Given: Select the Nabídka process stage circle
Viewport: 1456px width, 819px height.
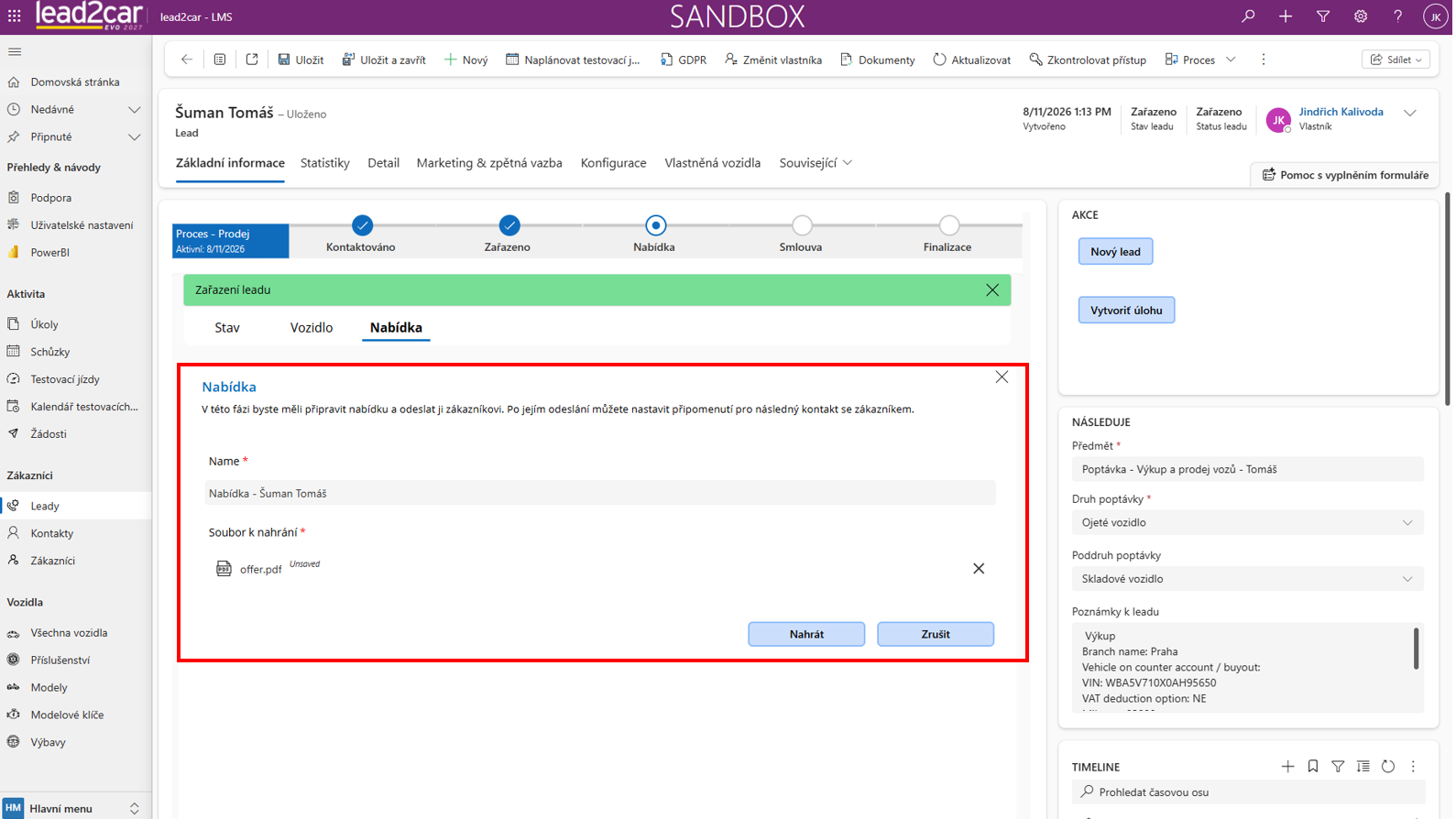Looking at the screenshot, I should [655, 225].
